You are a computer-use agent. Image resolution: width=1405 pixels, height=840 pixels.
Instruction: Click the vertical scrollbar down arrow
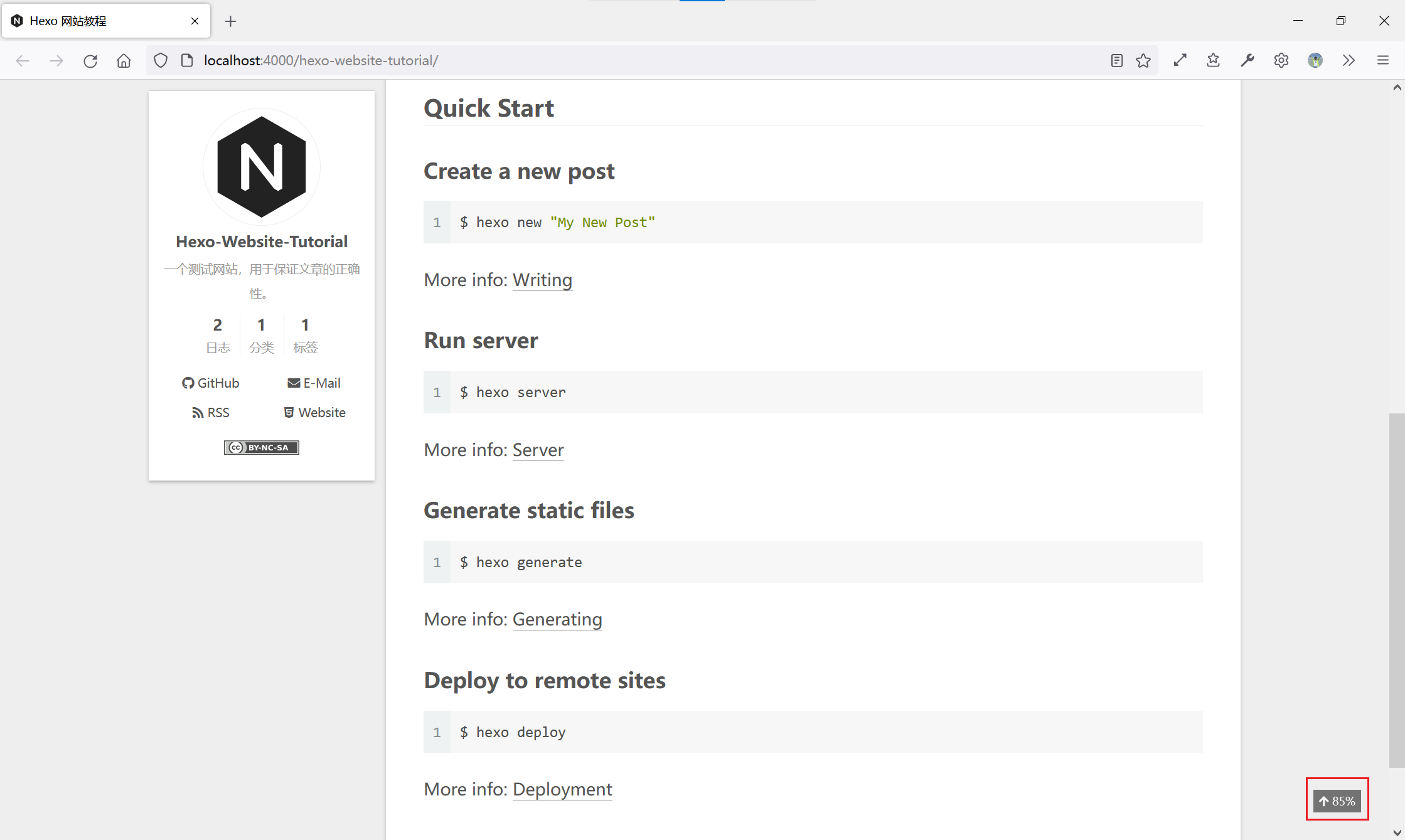point(1397,832)
